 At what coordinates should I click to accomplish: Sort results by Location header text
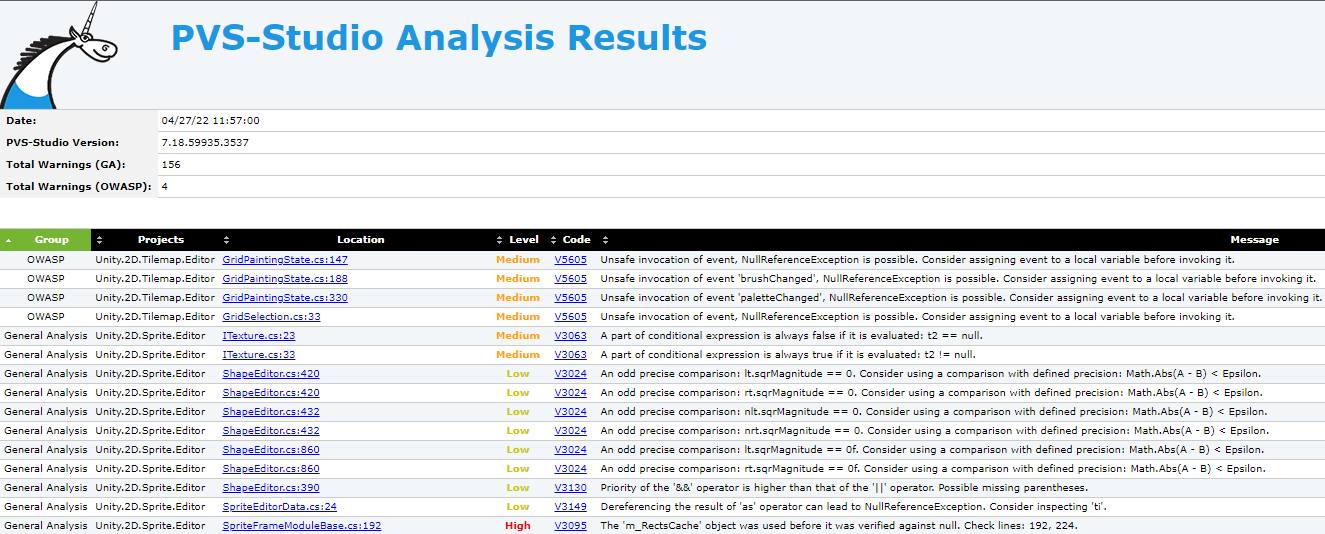pos(360,240)
